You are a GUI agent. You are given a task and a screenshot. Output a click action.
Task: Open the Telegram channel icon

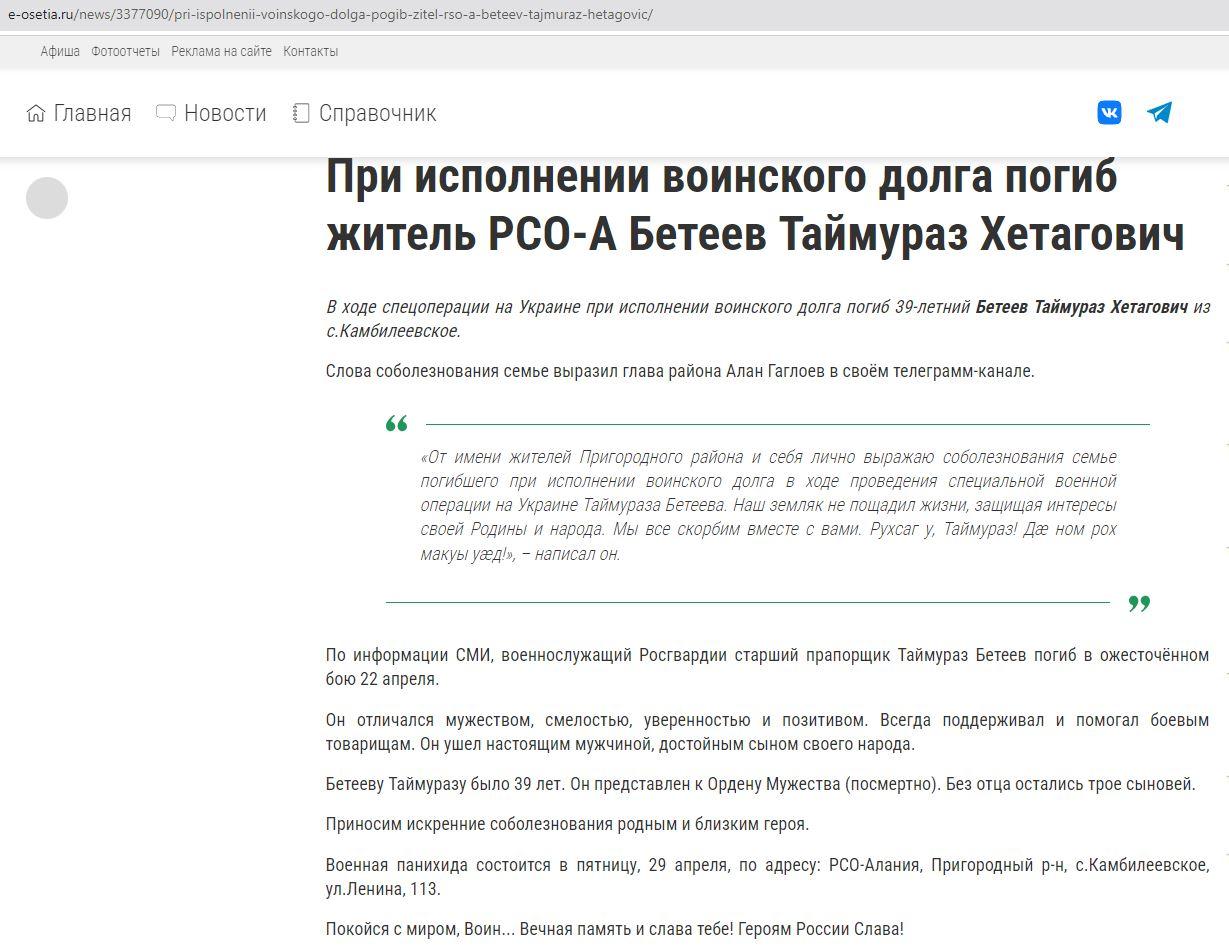tap(1159, 113)
